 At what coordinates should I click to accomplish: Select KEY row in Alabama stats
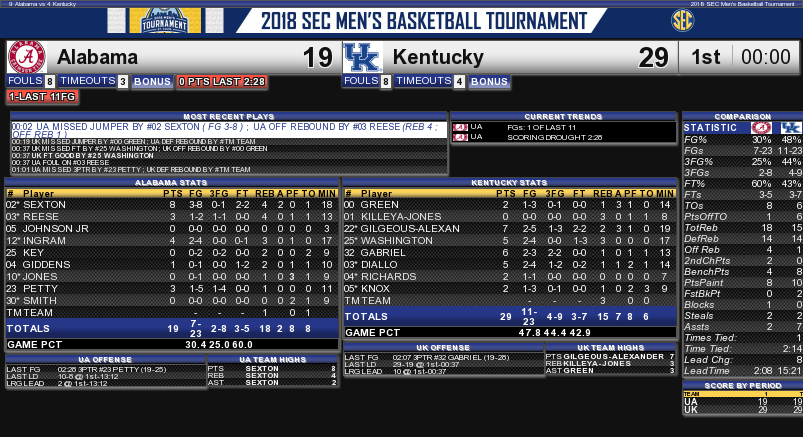[172, 253]
